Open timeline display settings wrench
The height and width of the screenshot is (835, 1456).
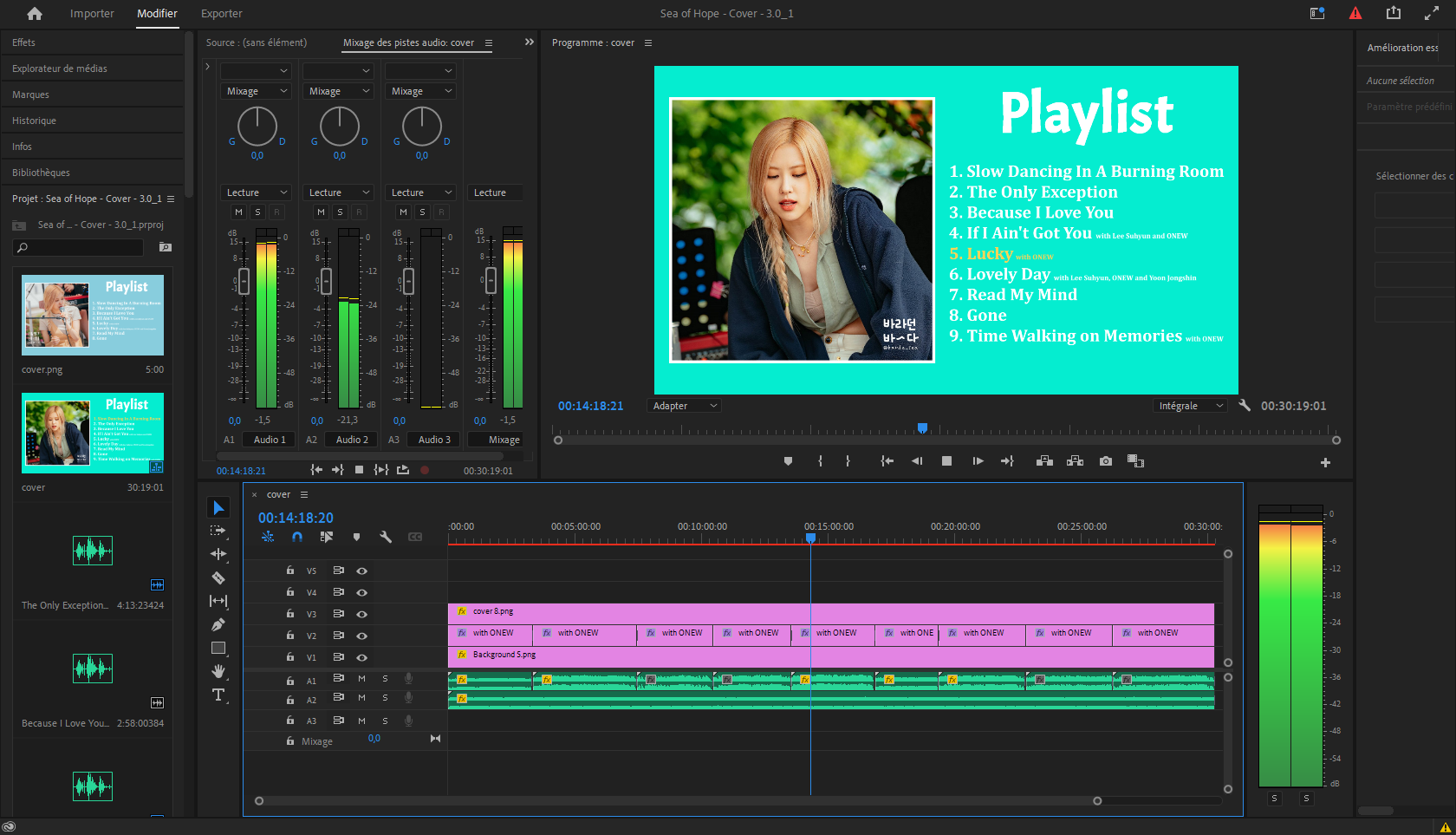tap(386, 538)
